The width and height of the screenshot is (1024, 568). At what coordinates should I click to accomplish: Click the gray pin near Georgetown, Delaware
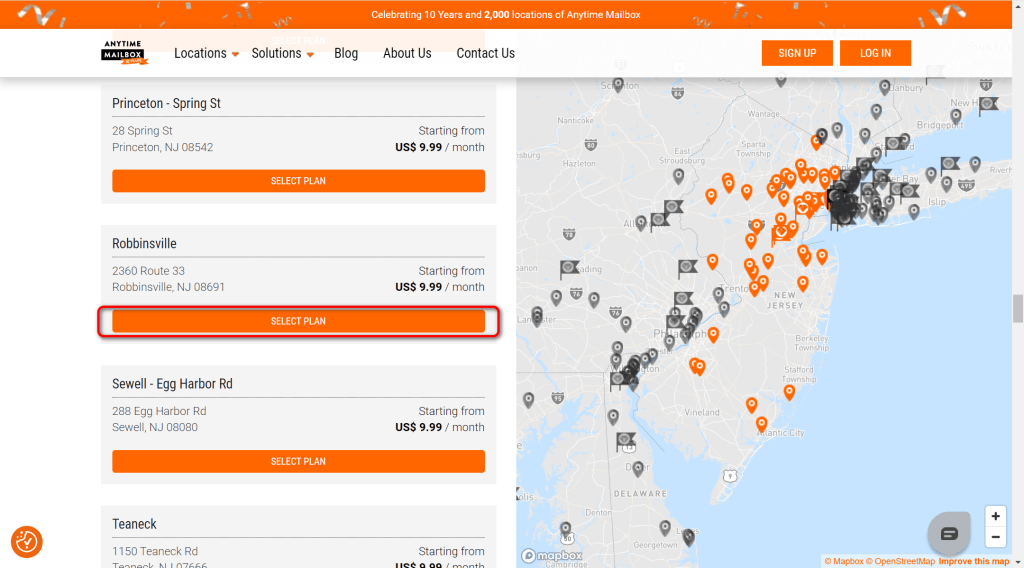click(665, 527)
